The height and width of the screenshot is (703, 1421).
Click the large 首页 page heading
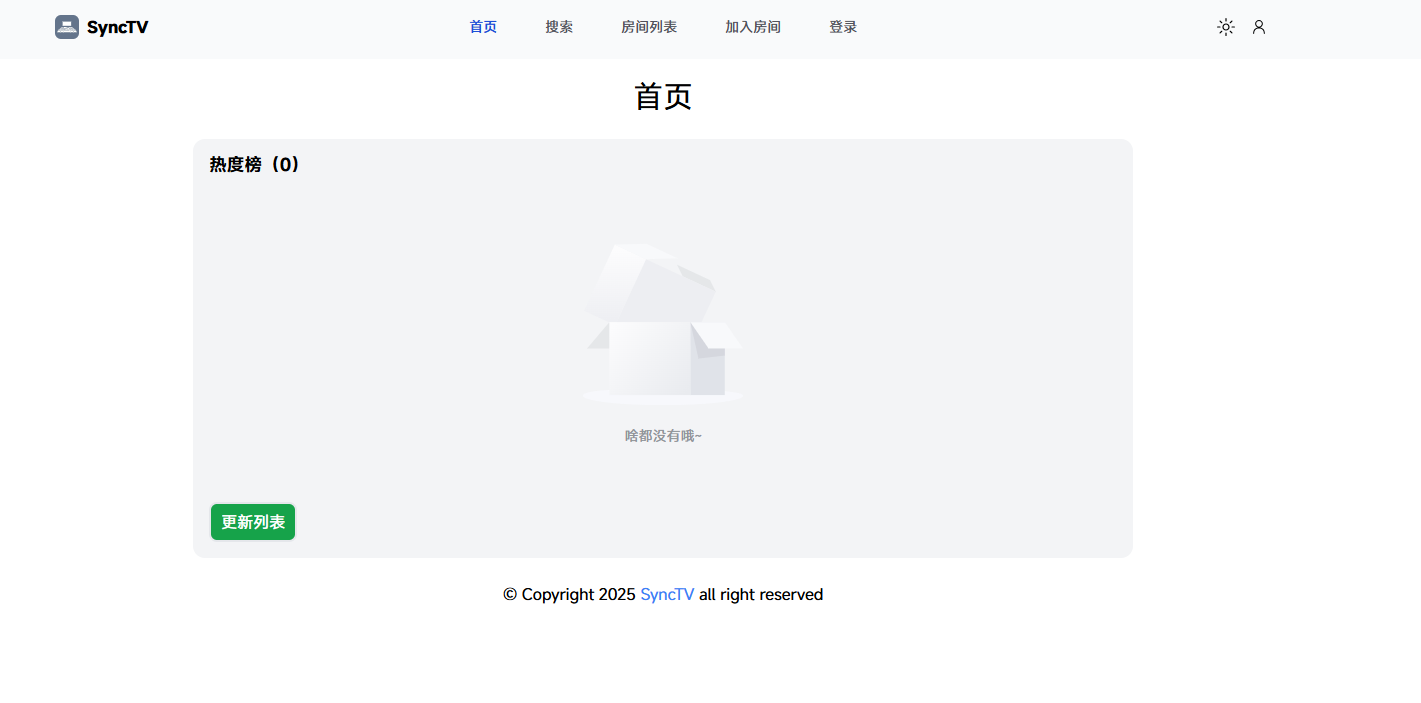663,97
